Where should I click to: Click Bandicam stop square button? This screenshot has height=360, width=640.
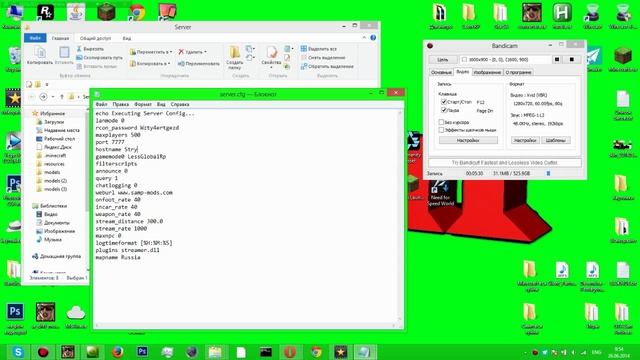tap(572, 60)
